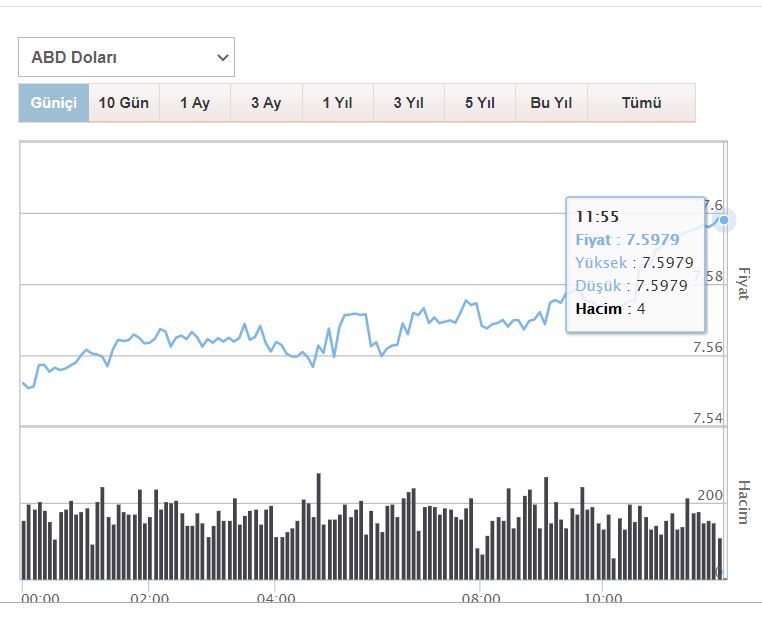
Task: Choose the 3 Yıl range tab
Action: 408,103
